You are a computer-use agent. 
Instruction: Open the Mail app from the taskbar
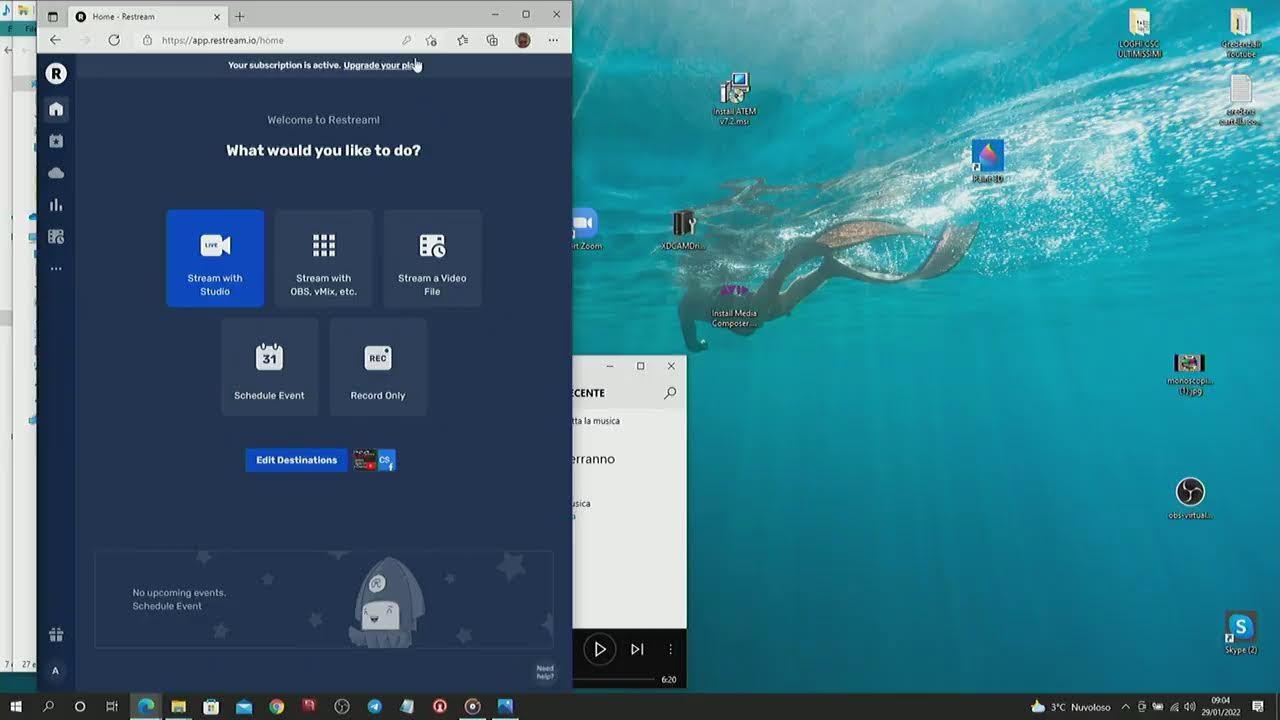244,706
